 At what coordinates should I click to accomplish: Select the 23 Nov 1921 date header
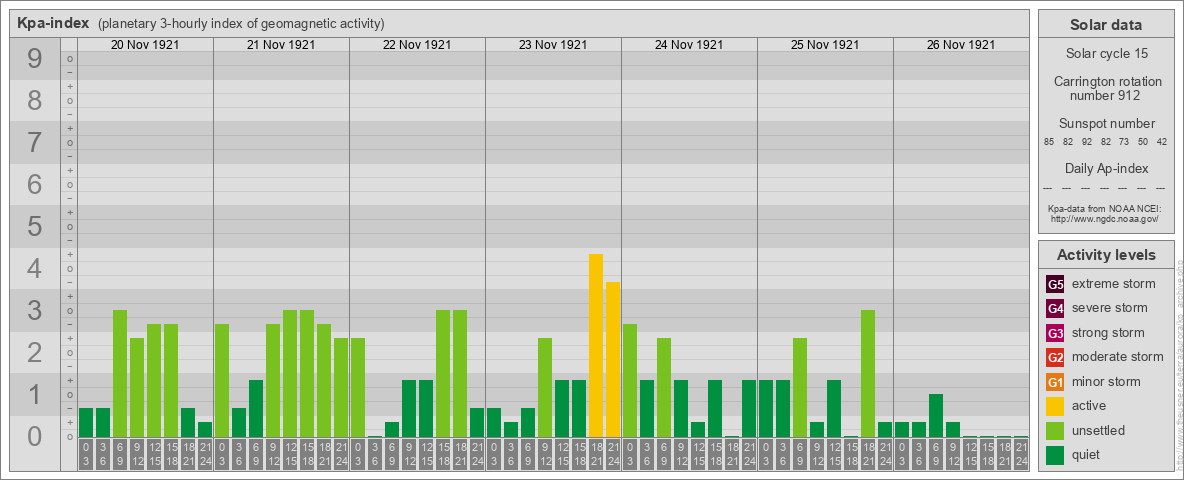pyautogui.click(x=553, y=45)
